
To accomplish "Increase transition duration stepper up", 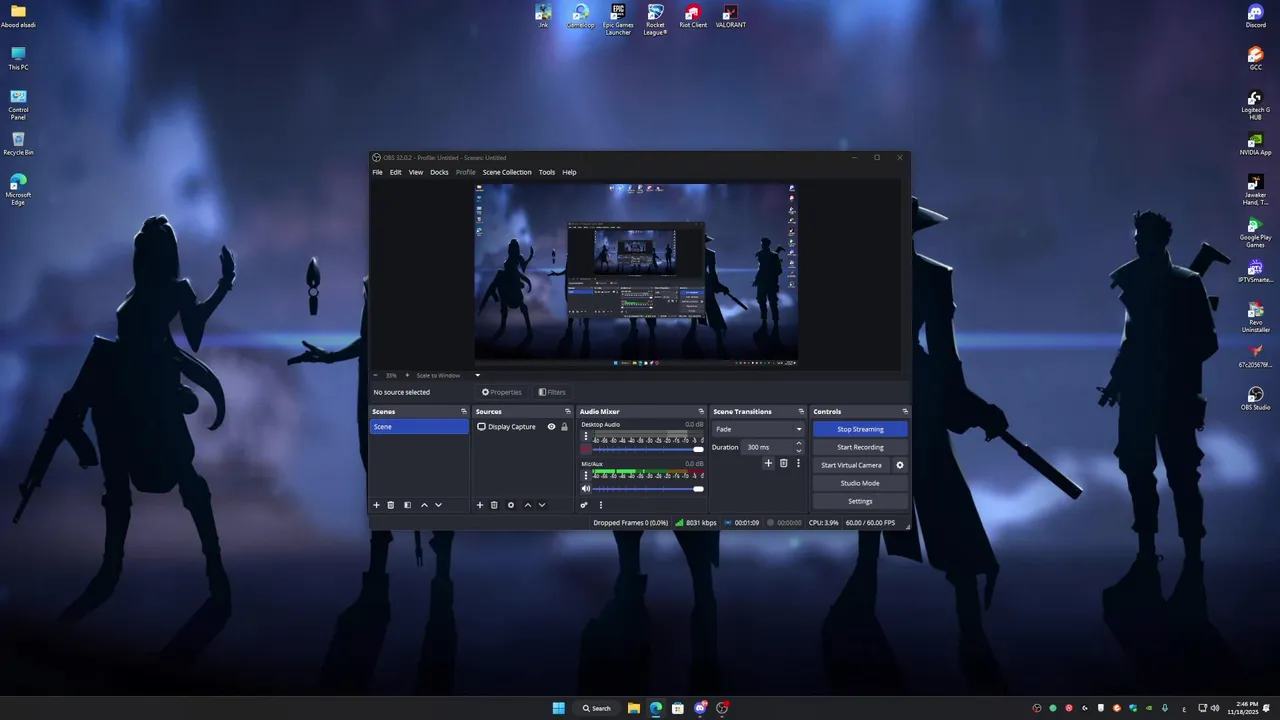I will 799,444.
